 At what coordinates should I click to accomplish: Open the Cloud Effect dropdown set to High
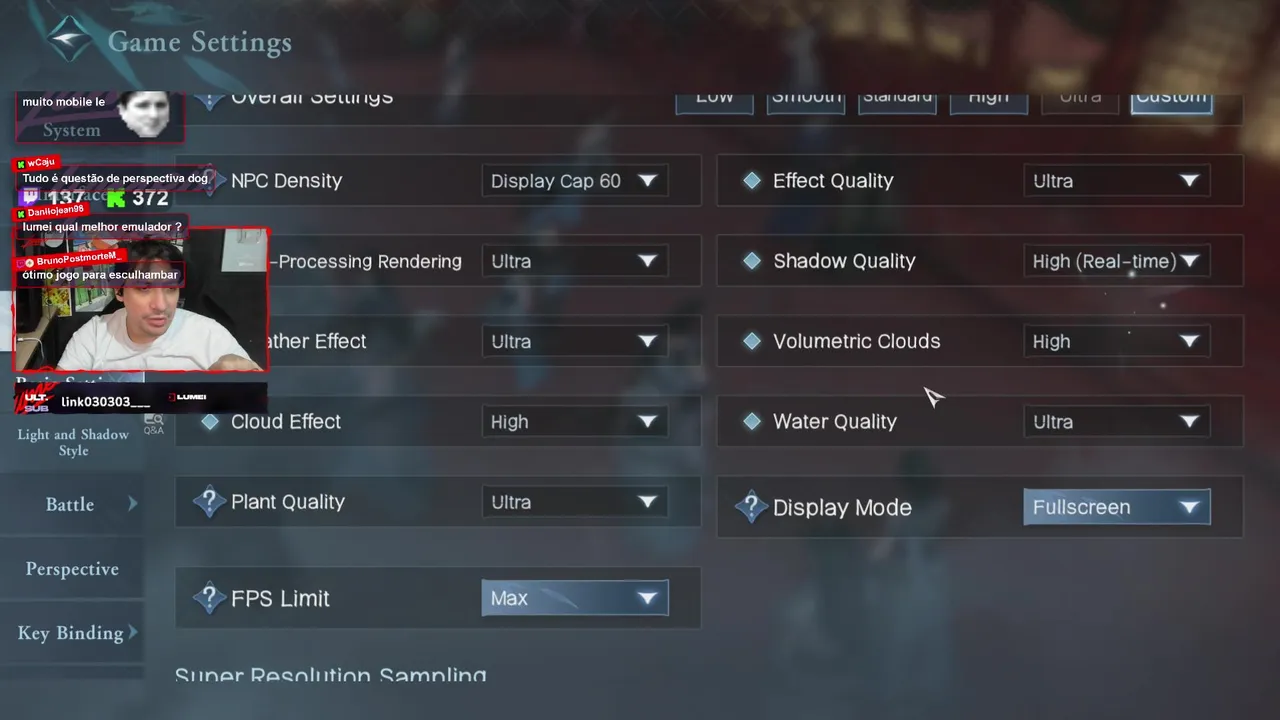575,422
